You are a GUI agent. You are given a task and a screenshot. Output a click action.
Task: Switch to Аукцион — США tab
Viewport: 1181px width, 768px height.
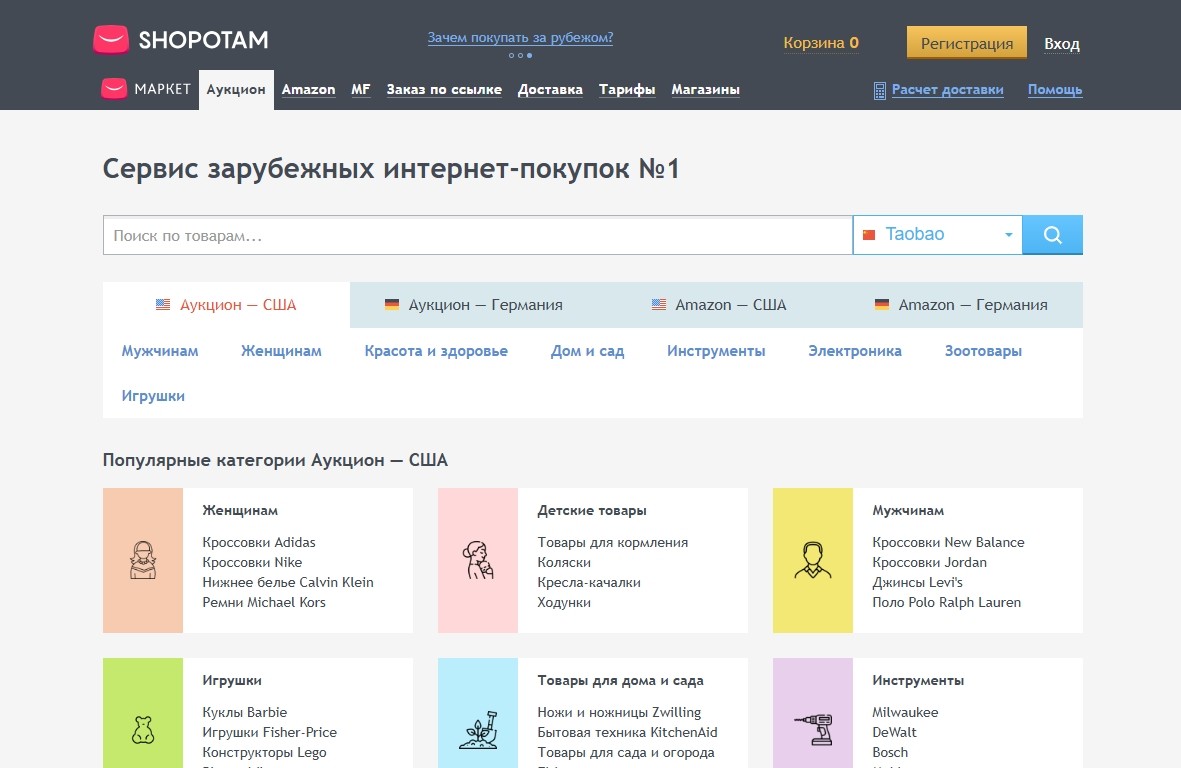click(x=226, y=305)
